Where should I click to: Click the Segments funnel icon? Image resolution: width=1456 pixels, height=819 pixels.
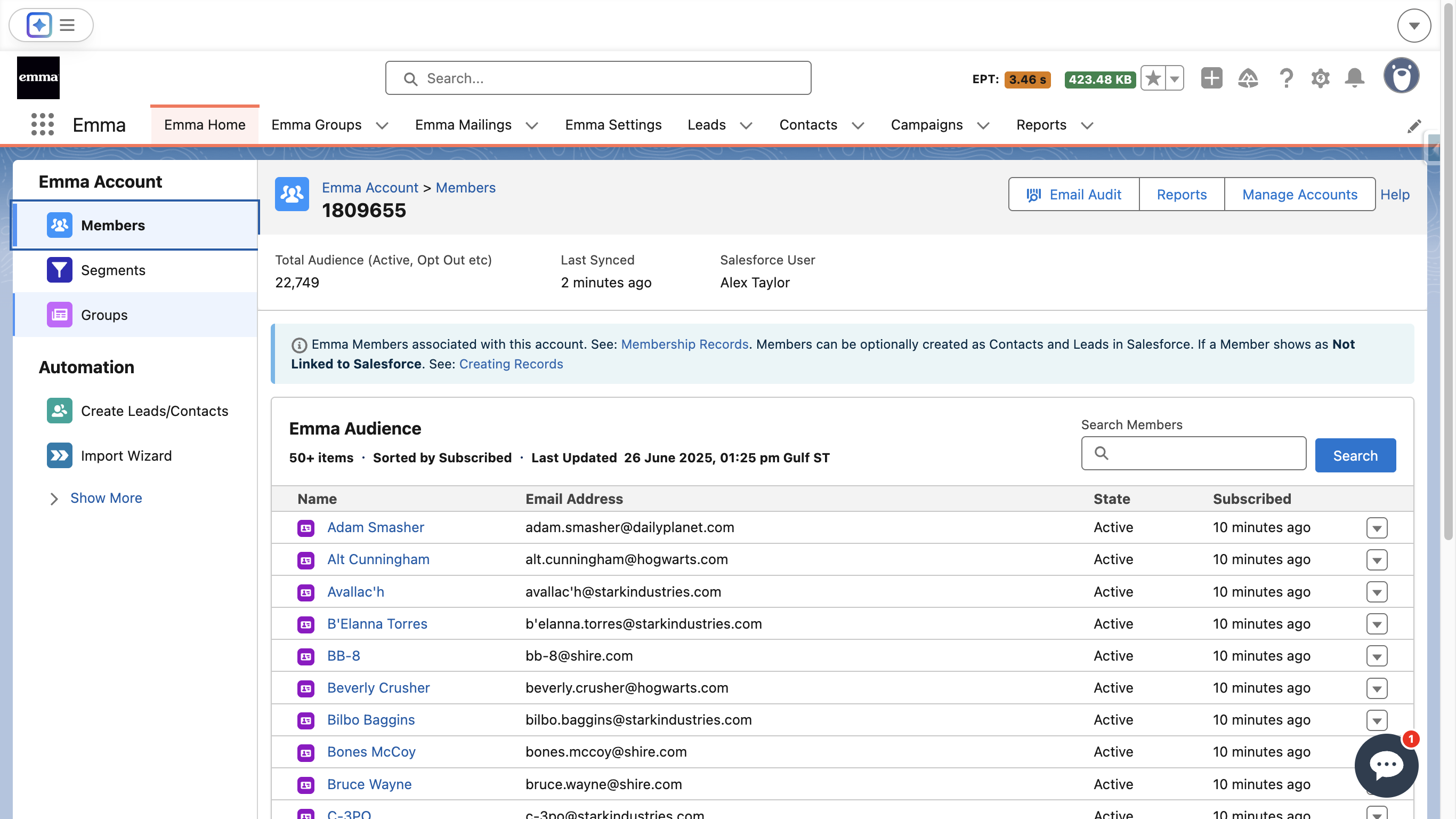(59, 270)
